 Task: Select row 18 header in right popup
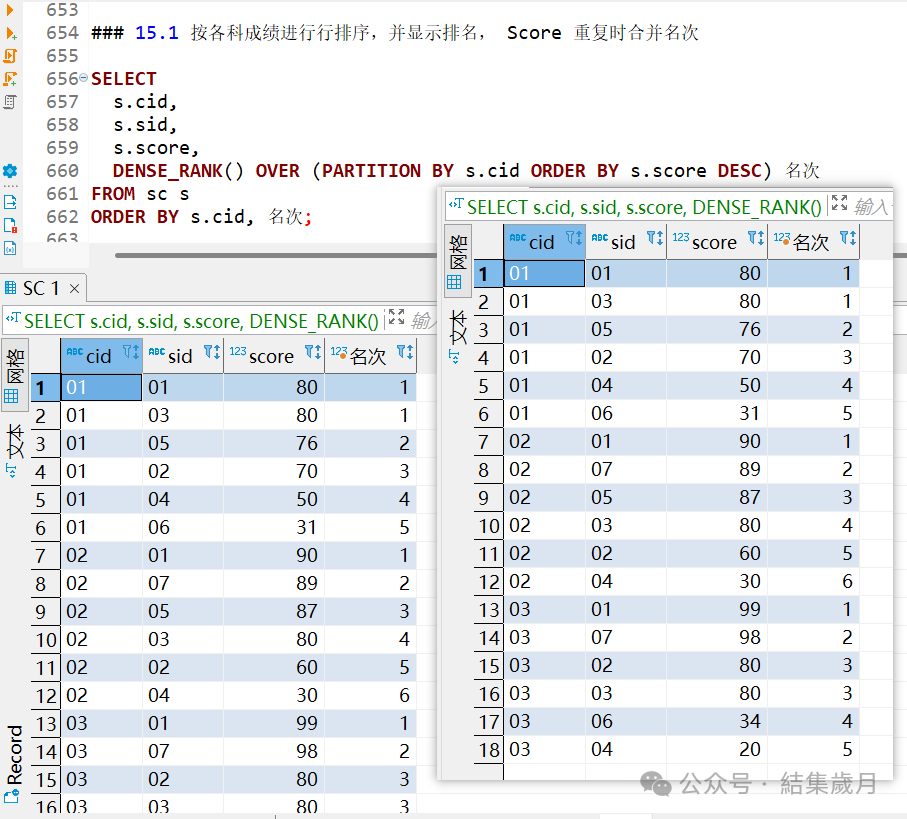tap(489, 750)
